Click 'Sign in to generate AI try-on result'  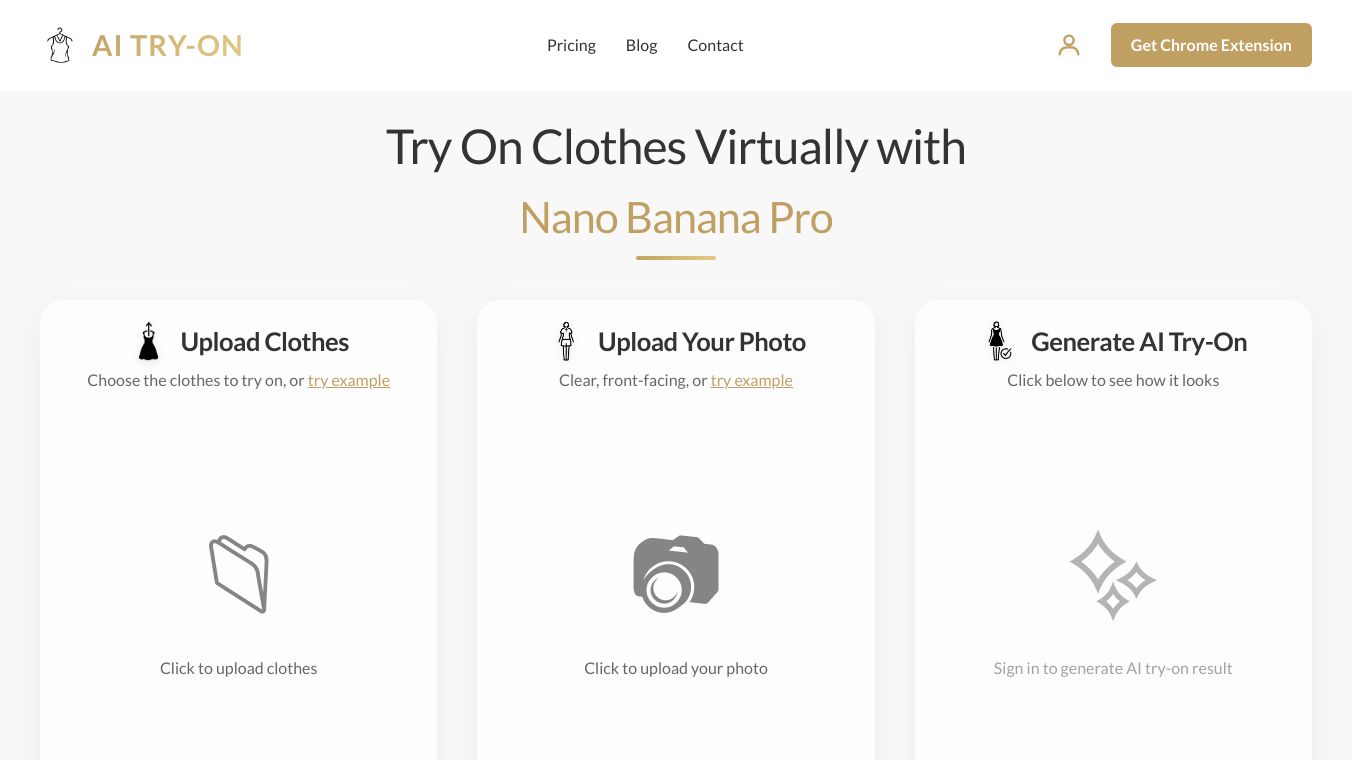[x=1113, y=668]
